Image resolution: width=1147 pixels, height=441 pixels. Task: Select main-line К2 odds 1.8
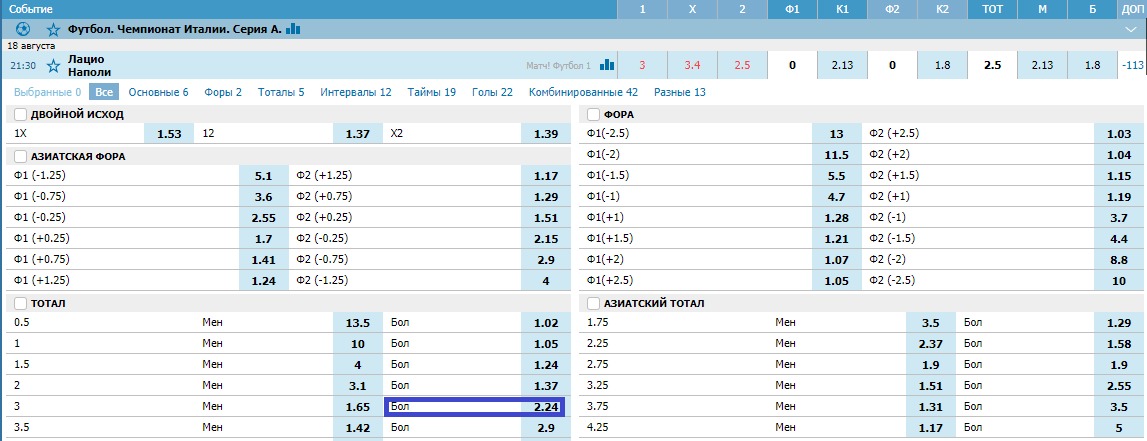tap(942, 65)
